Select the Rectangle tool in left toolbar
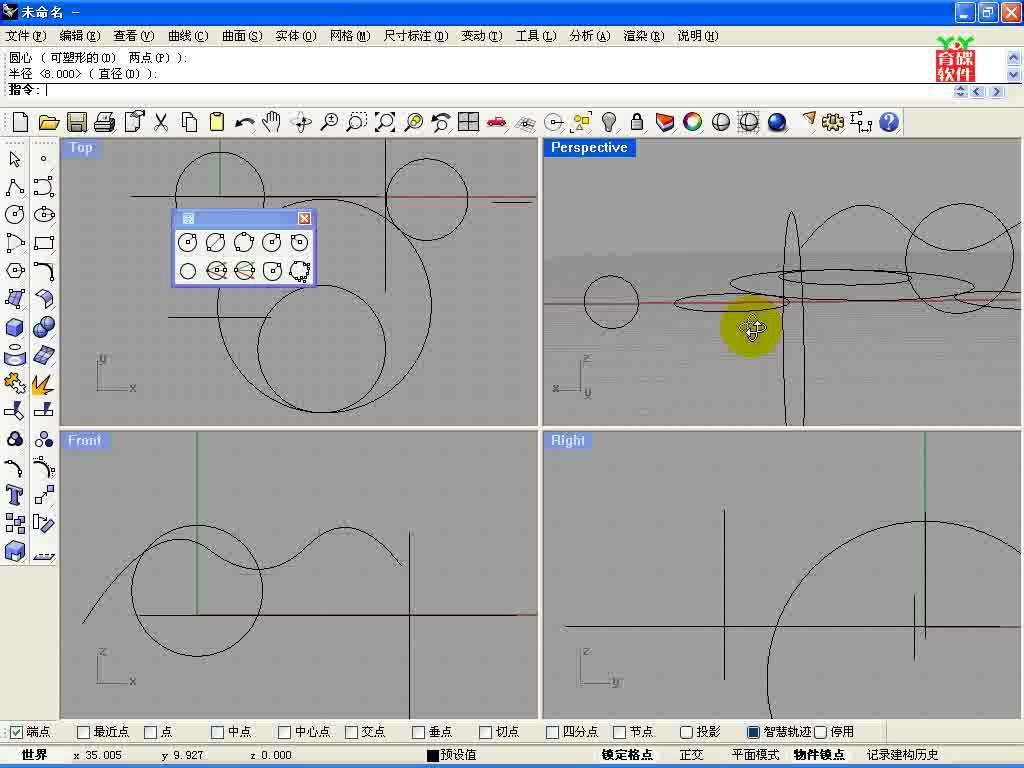Screen dimensions: 1024x768 pyautogui.click(x=44, y=243)
